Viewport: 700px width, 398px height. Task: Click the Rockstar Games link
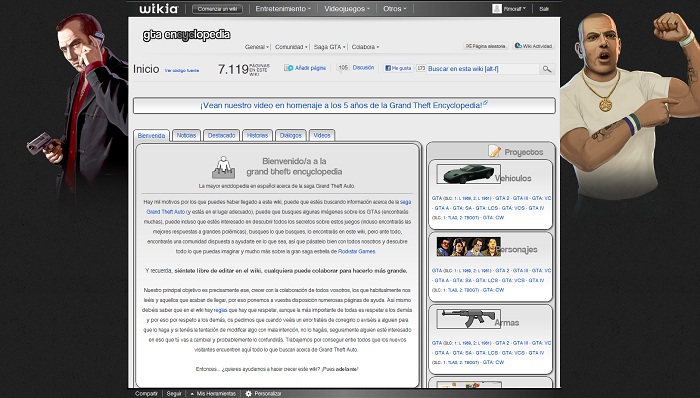tap(356, 252)
